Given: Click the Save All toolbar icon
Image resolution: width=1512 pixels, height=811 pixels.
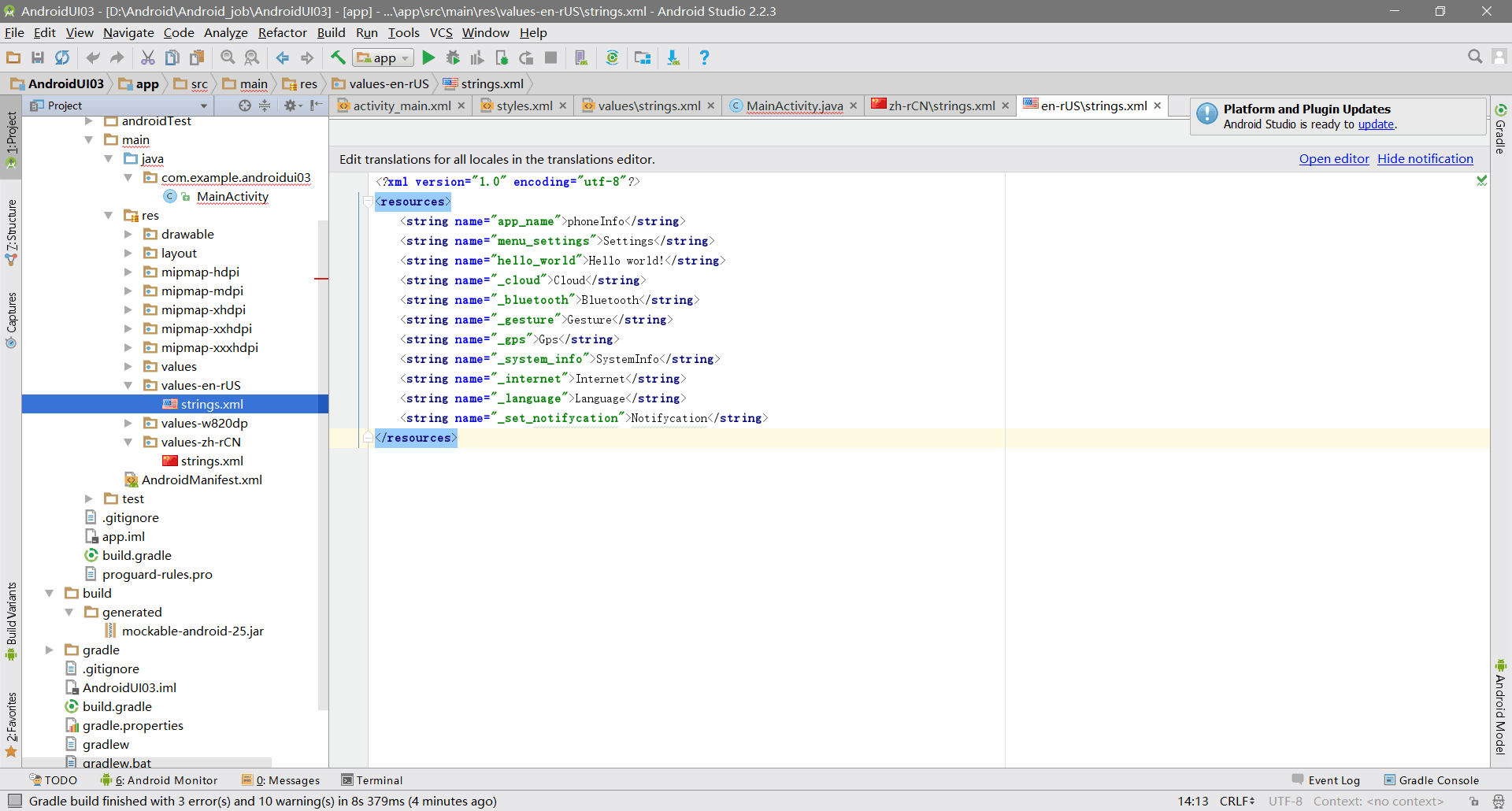Looking at the screenshot, I should tap(37, 57).
